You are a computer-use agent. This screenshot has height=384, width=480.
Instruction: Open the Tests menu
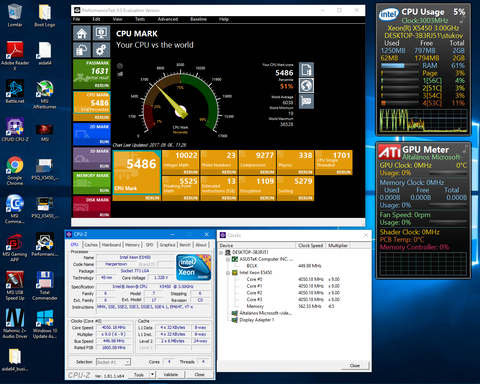point(140,19)
